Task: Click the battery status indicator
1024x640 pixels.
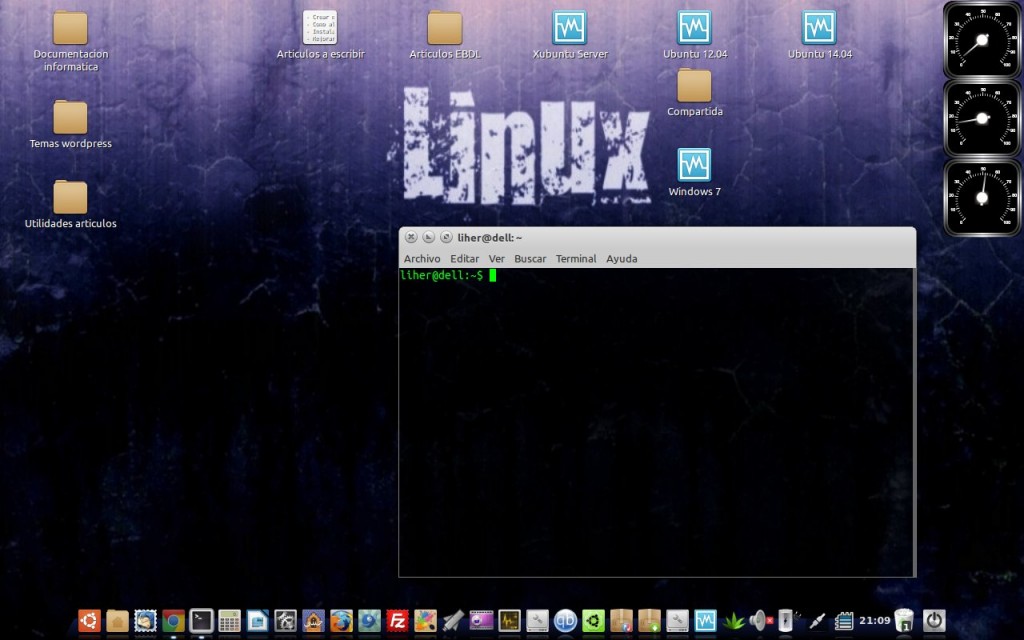Action: tap(787, 621)
